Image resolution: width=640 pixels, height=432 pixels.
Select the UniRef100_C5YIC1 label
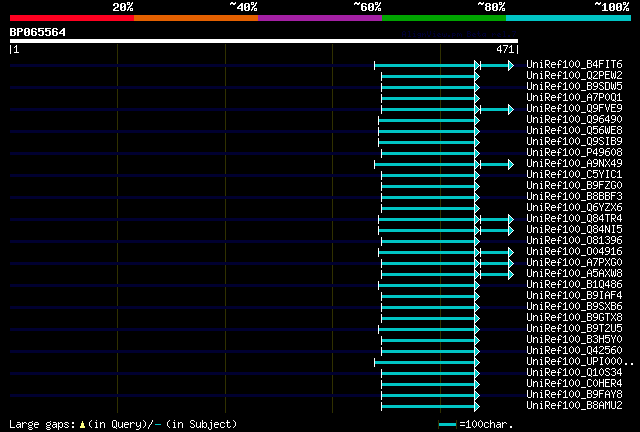click(574, 175)
